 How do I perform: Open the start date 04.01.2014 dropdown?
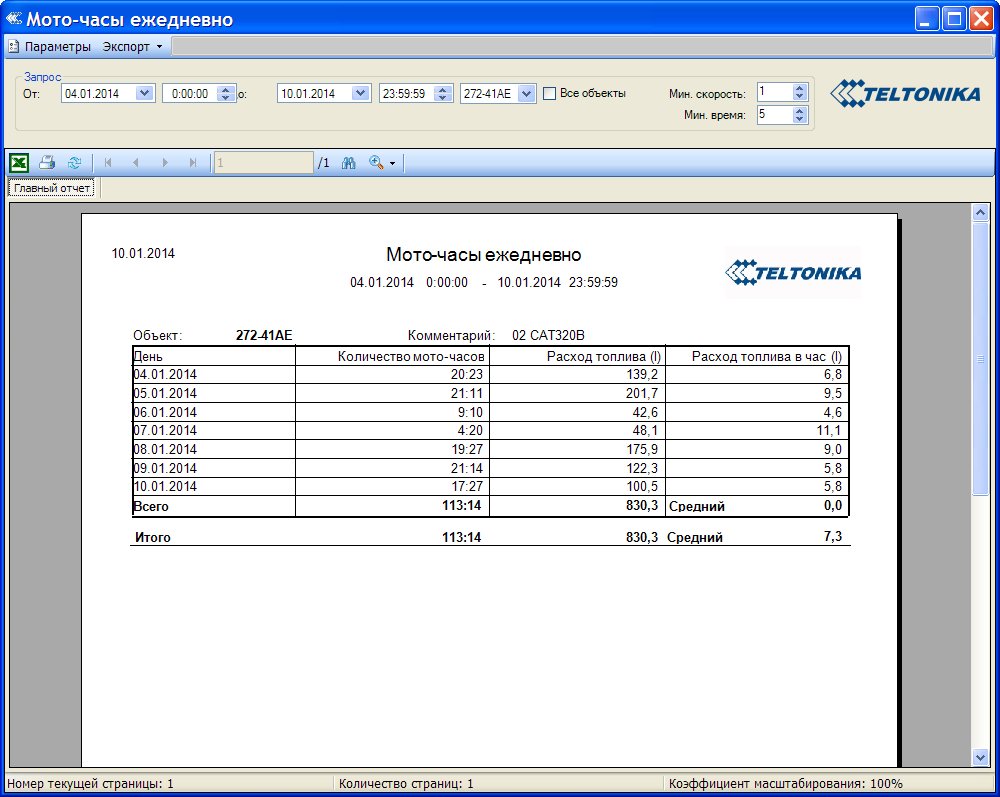(x=144, y=93)
